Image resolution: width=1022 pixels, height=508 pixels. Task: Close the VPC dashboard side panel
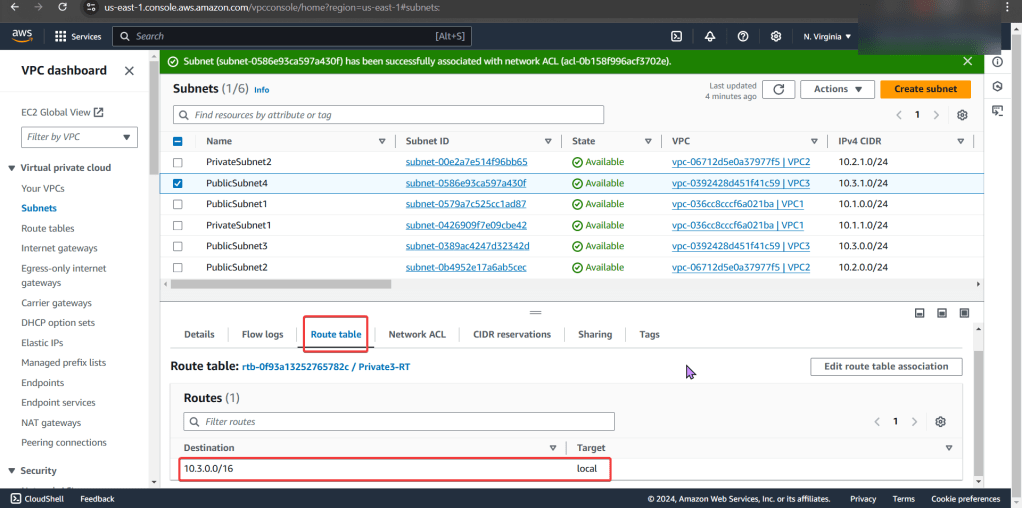coord(129,71)
